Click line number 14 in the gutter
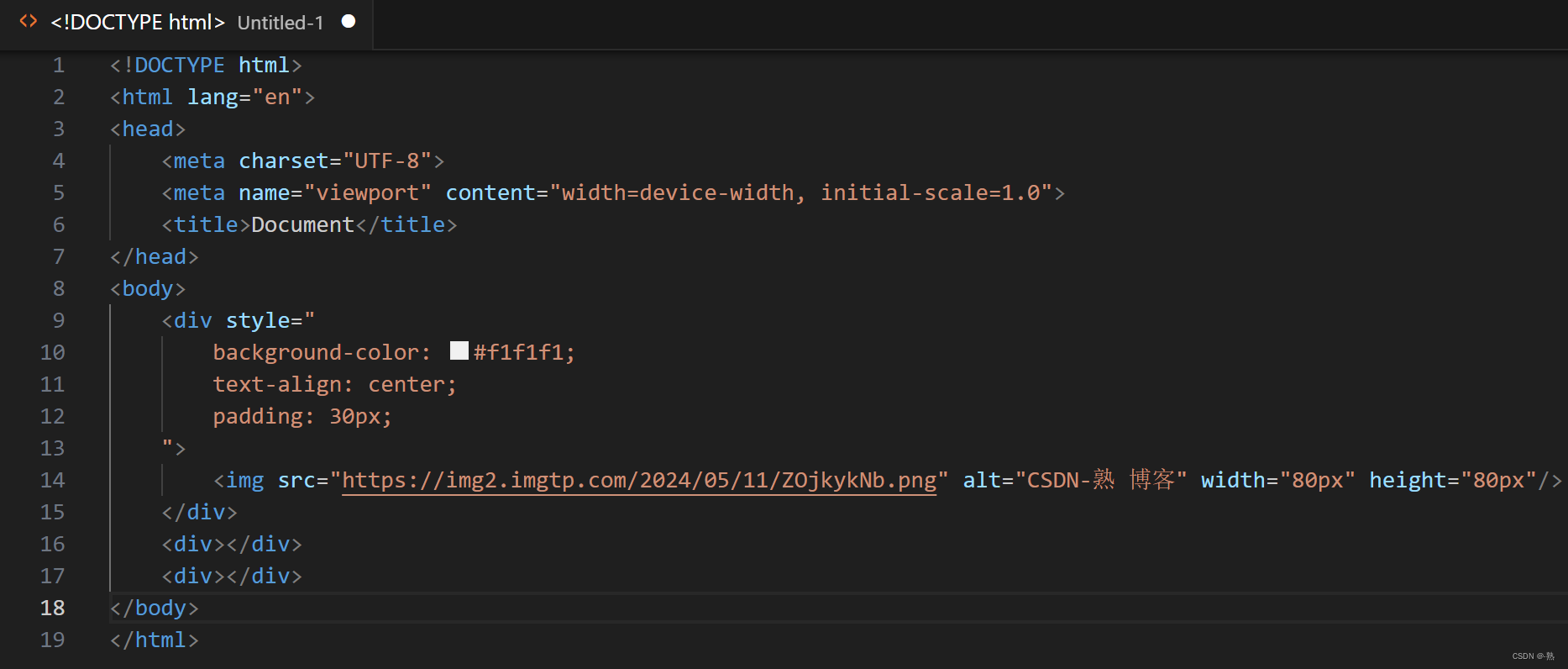The image size is (1568, 669). (x=52, y=480)
